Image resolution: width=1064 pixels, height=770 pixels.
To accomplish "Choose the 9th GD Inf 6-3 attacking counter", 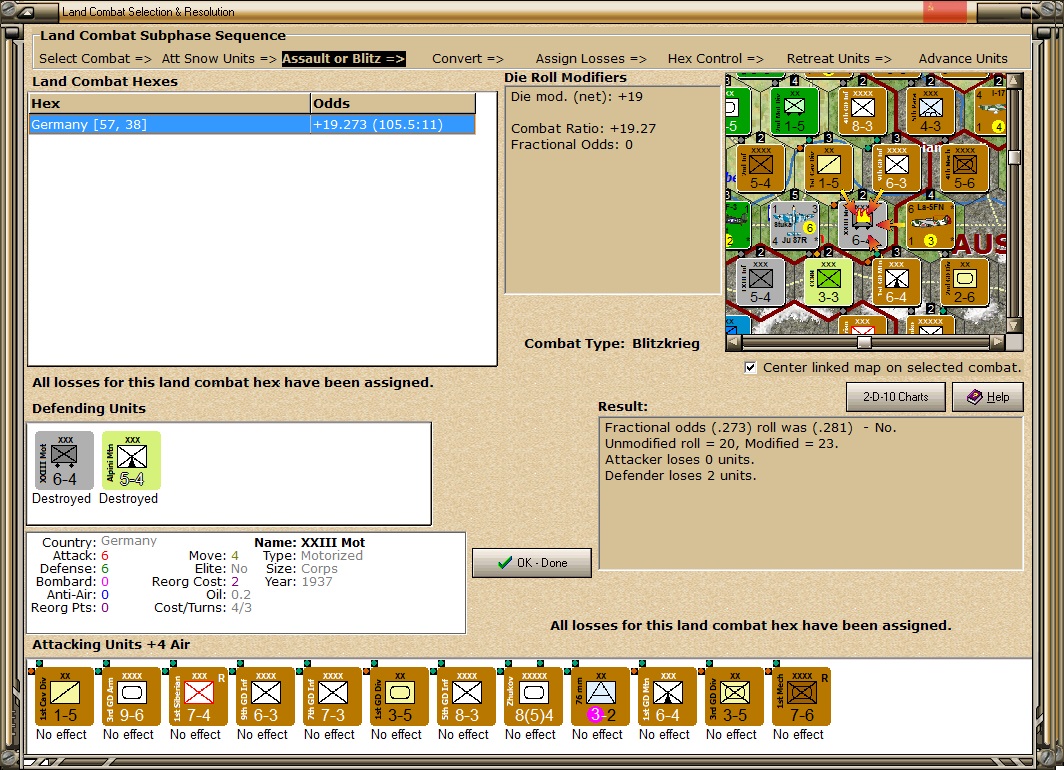I will point(265,696).
